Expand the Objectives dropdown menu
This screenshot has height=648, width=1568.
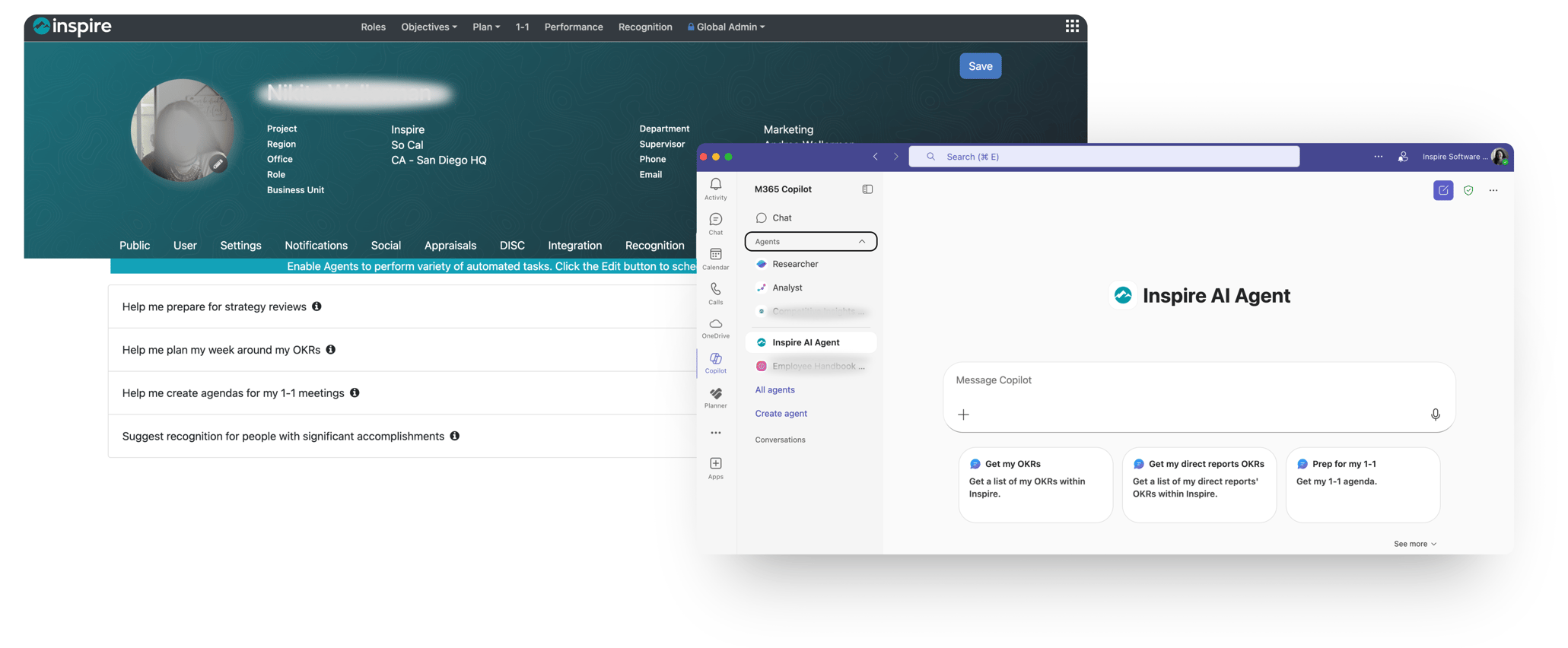coord(429,27)
